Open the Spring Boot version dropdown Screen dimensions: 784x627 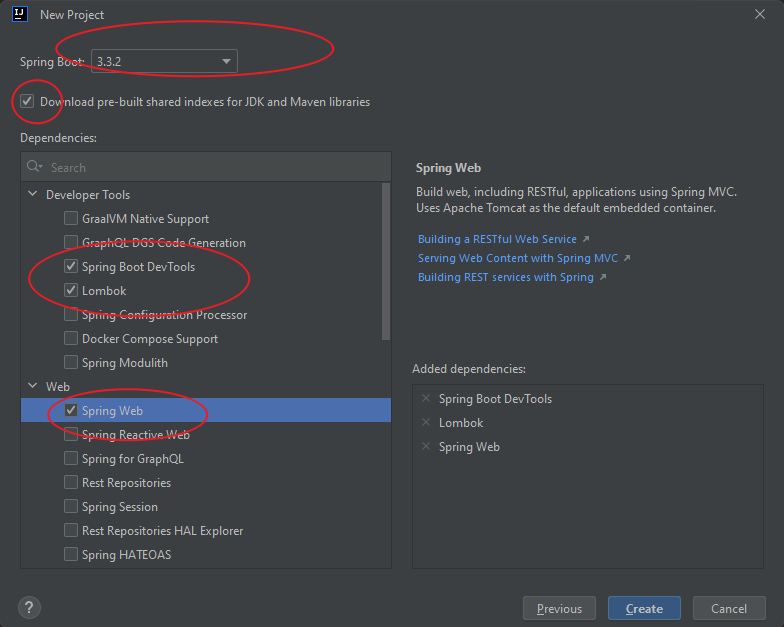164,61
